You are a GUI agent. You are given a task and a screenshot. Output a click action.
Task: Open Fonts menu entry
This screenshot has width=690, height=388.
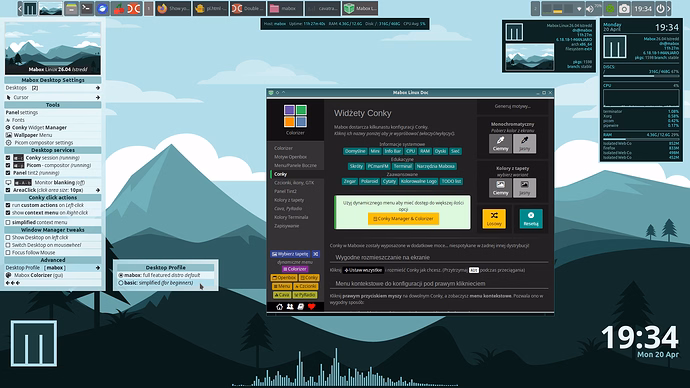pyautogui.click(x=53, y=120)
